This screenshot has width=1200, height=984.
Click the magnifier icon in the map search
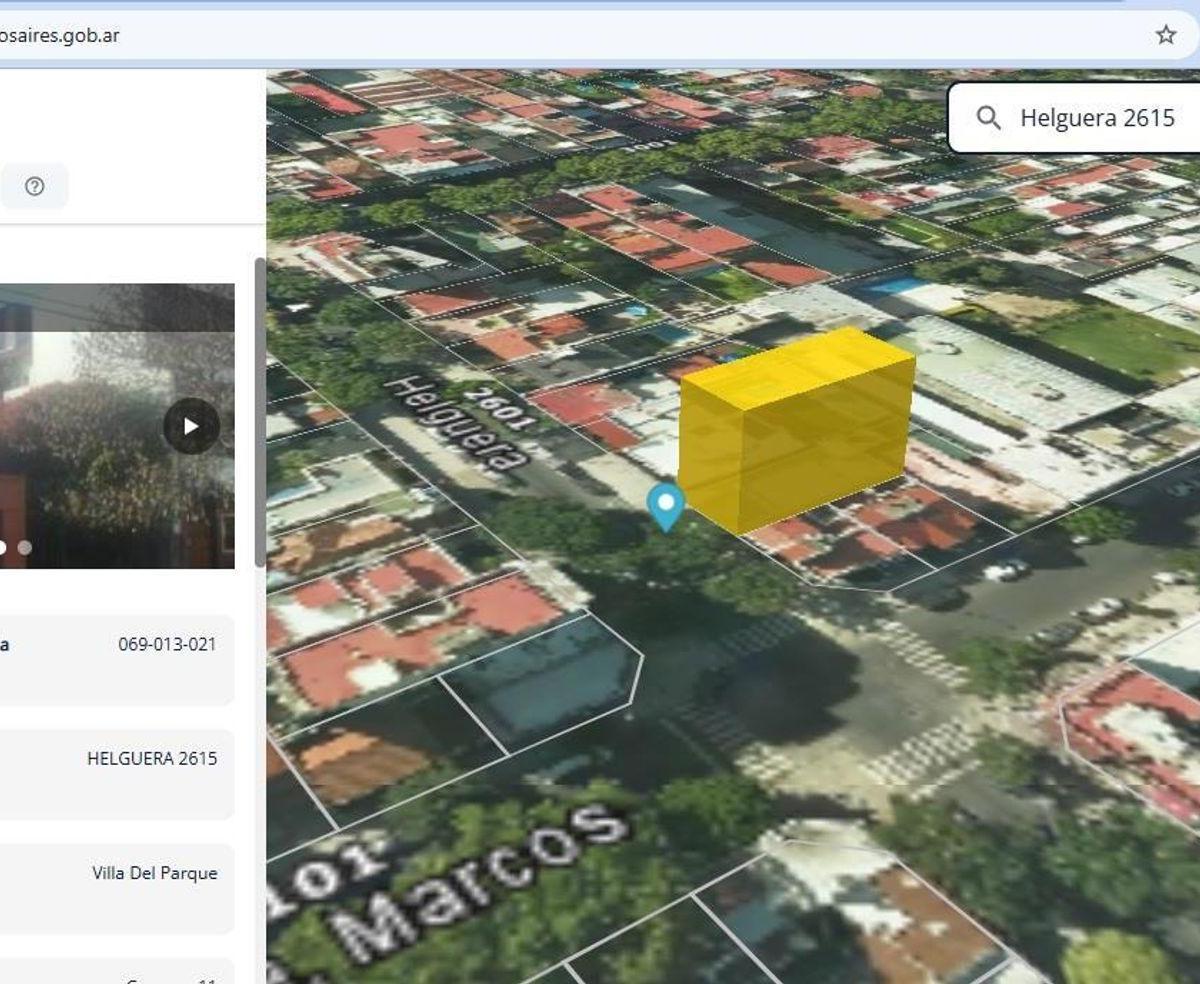(x=988, y=118)
